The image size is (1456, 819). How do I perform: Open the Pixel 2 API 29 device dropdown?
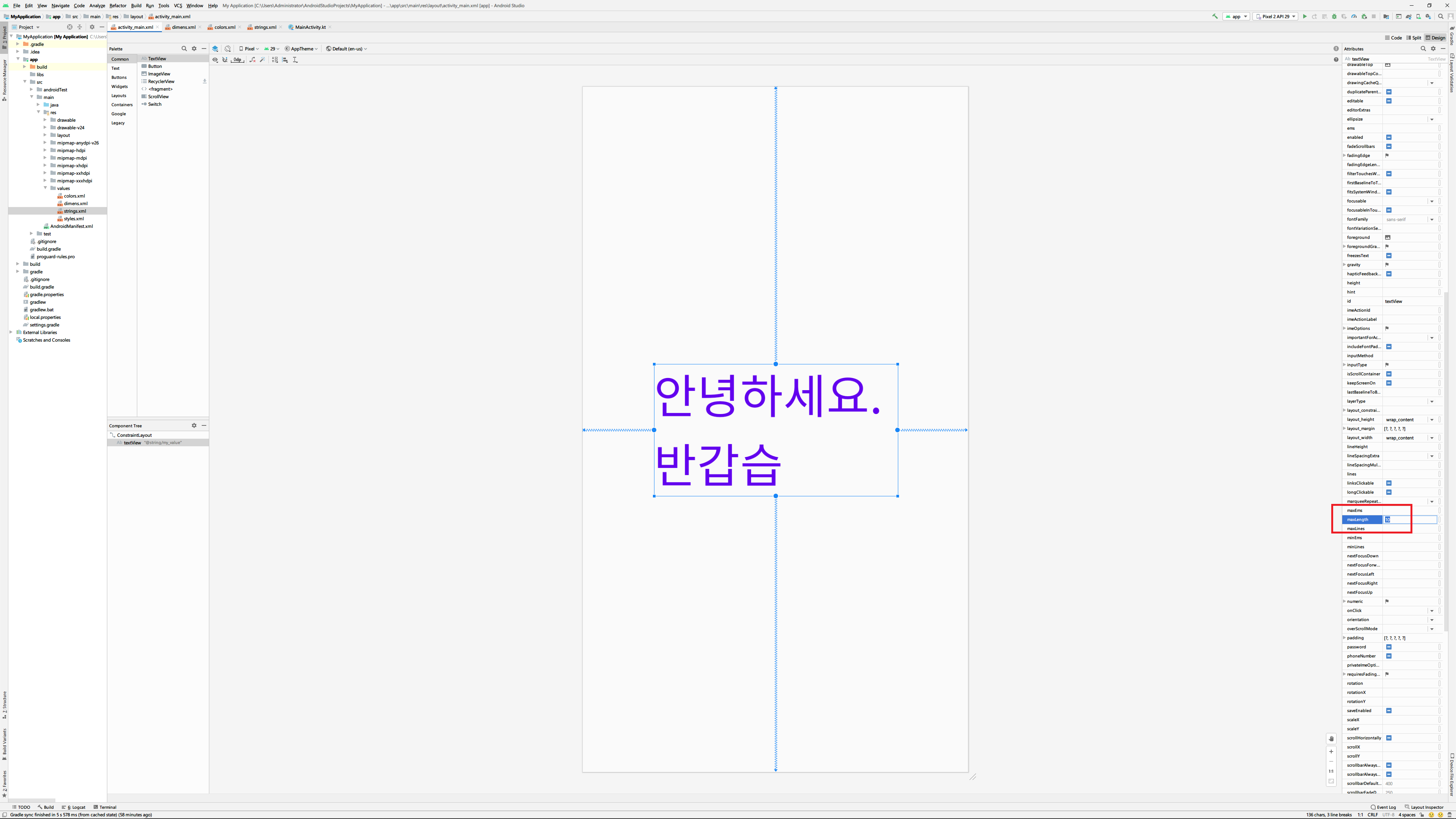point(1275,16)
